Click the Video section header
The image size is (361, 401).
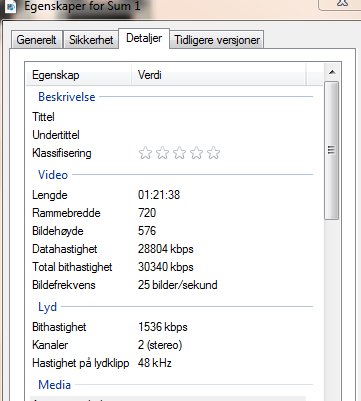point(53,175)
